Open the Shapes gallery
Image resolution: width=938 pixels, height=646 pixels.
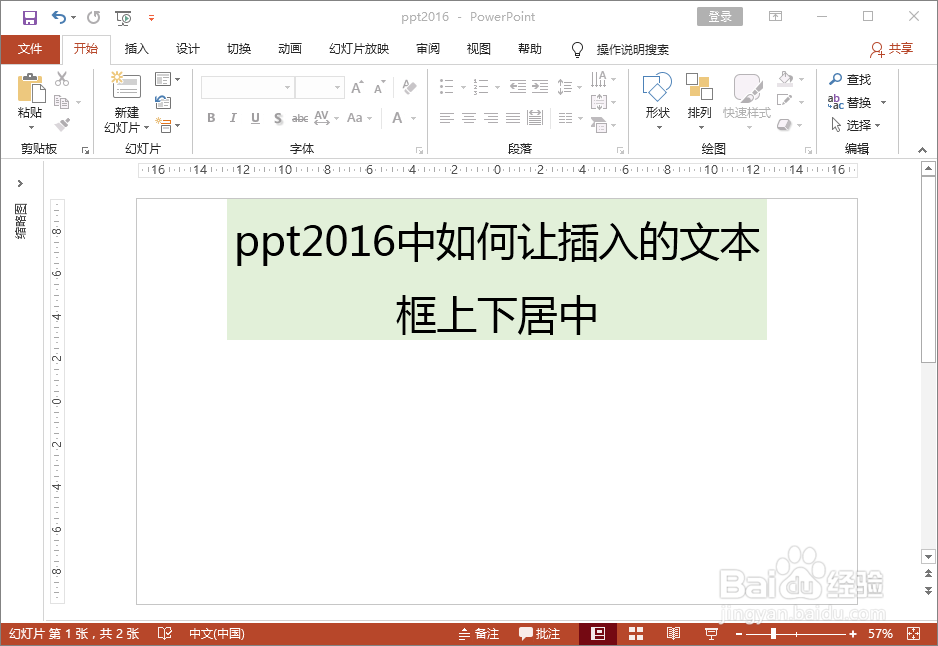coord(657,100)
